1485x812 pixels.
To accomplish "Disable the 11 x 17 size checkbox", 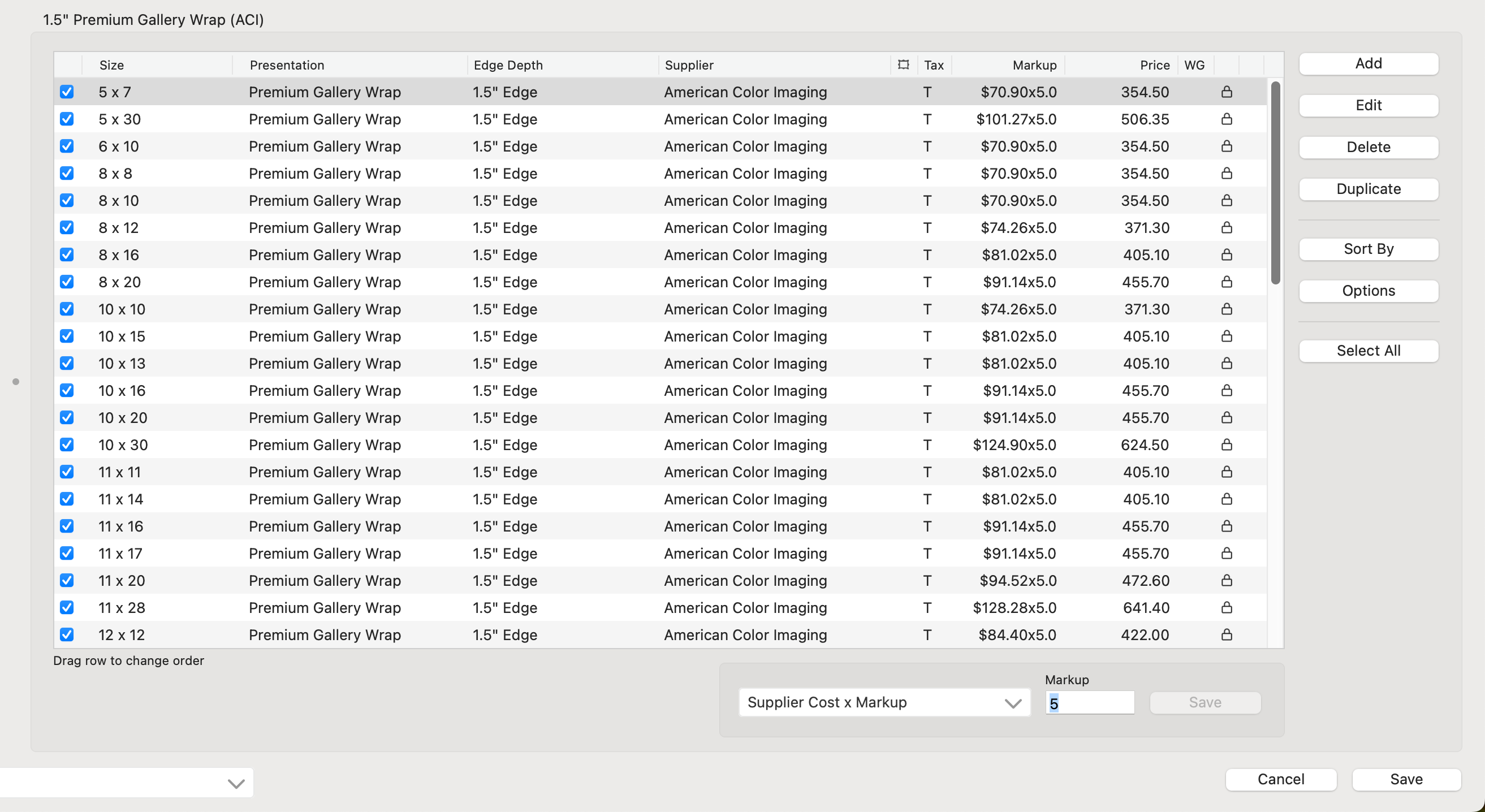I will coord(67,553).
